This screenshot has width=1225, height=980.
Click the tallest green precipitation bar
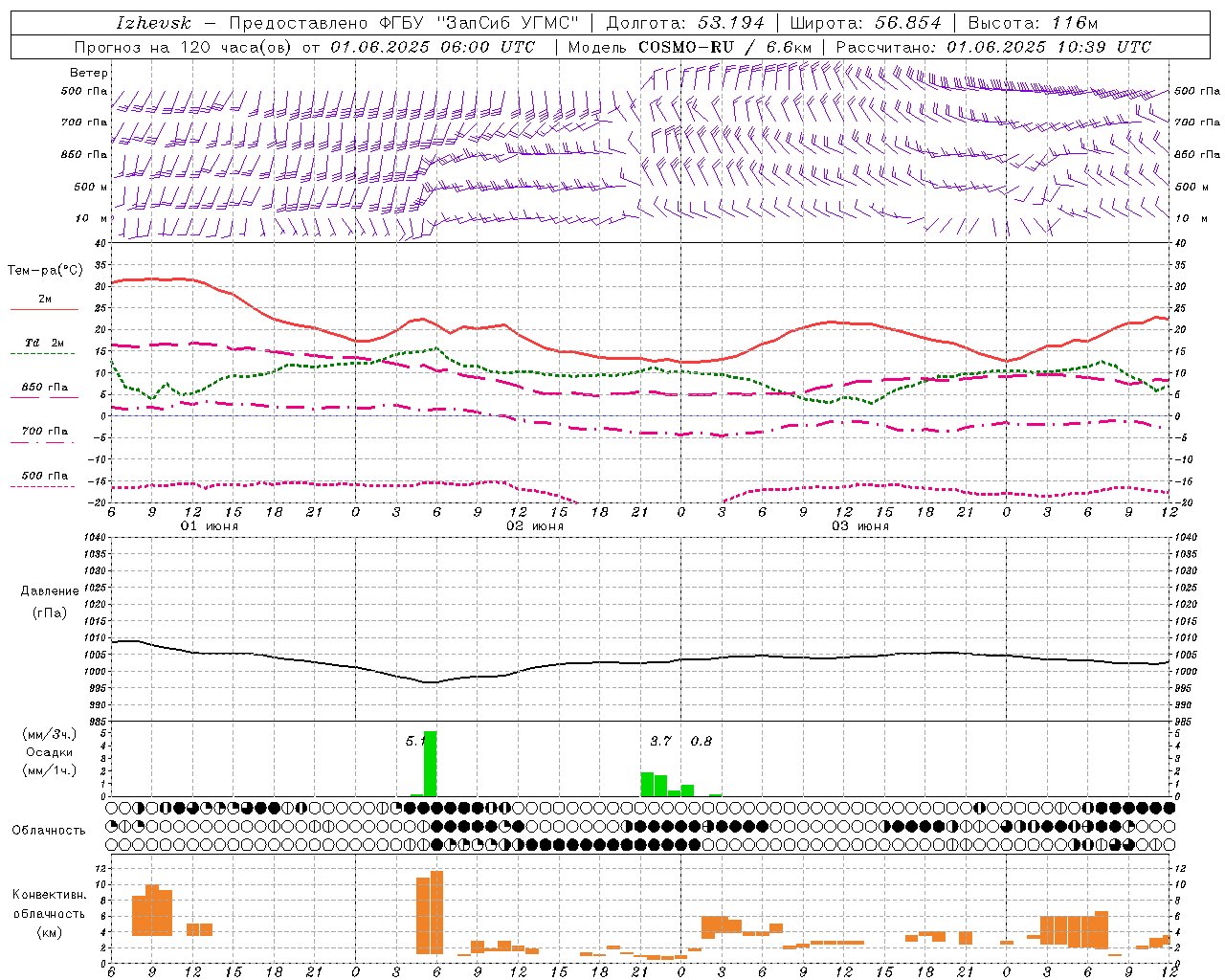click(x=430, y=764)
